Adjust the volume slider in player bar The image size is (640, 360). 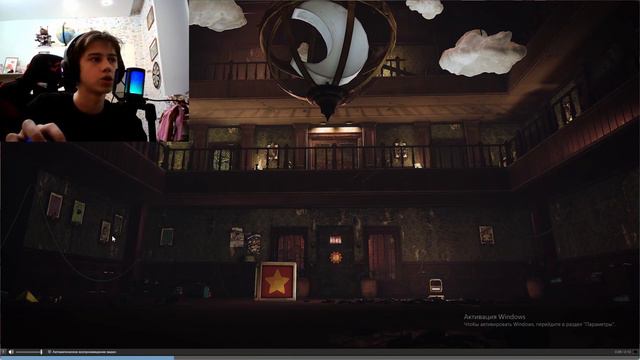29,352
